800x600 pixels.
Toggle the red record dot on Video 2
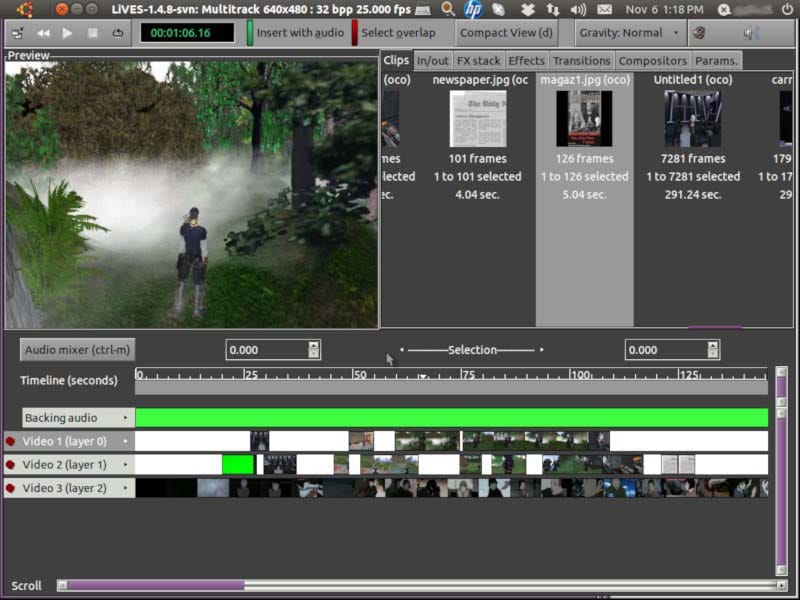coord(11,464)
